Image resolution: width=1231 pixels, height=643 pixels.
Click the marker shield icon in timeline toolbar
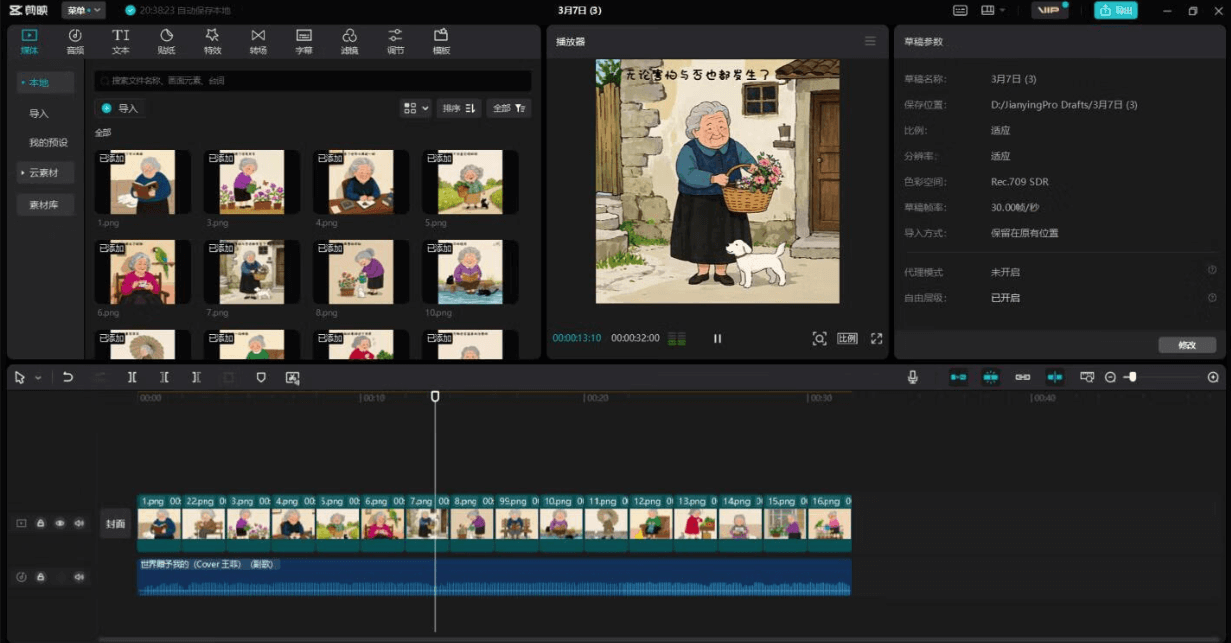click(x=261, y=377)
